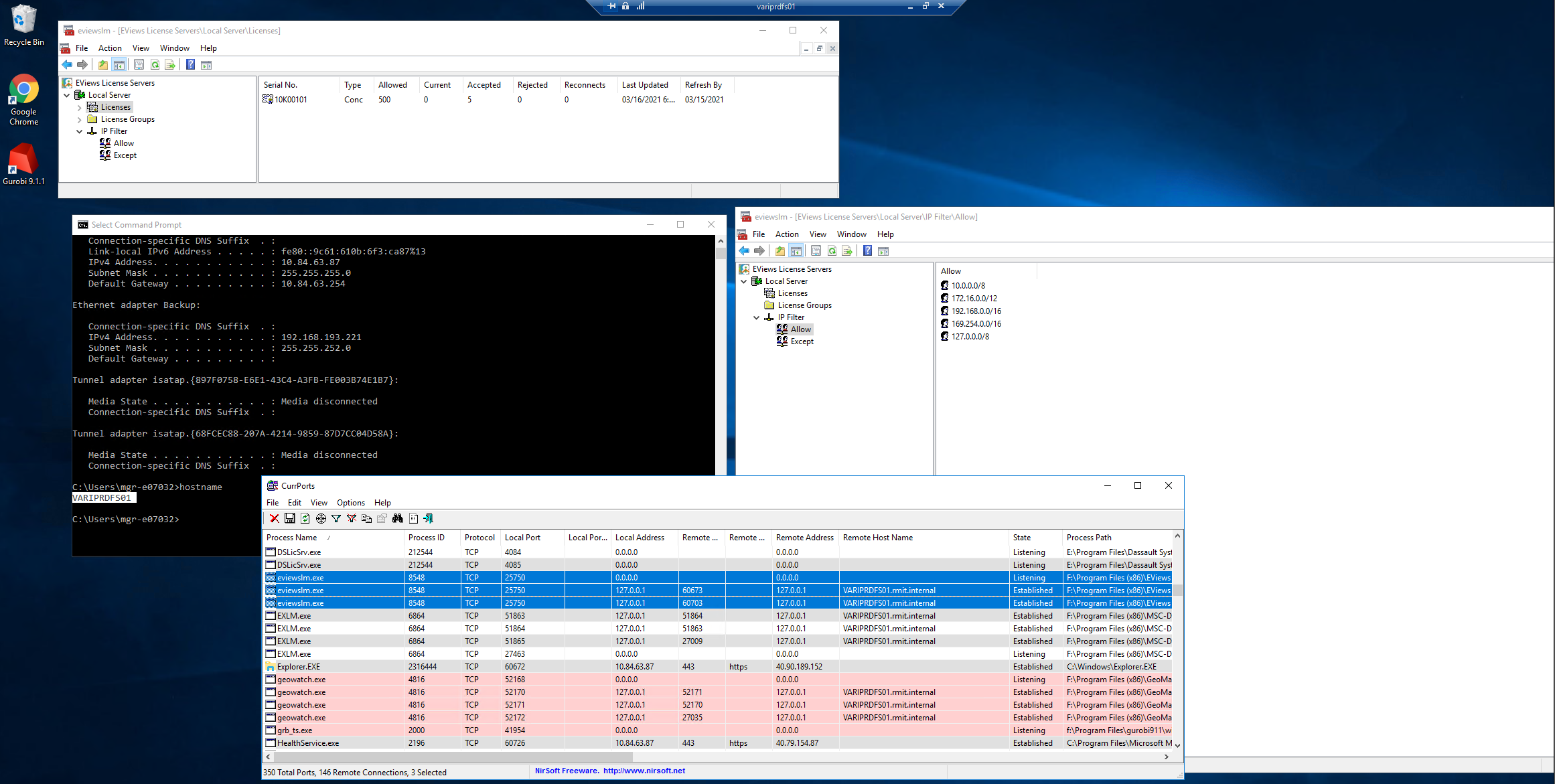Click Serial No. column header in Licenses window
The image size is (1555, 784).
click(300, 85)
